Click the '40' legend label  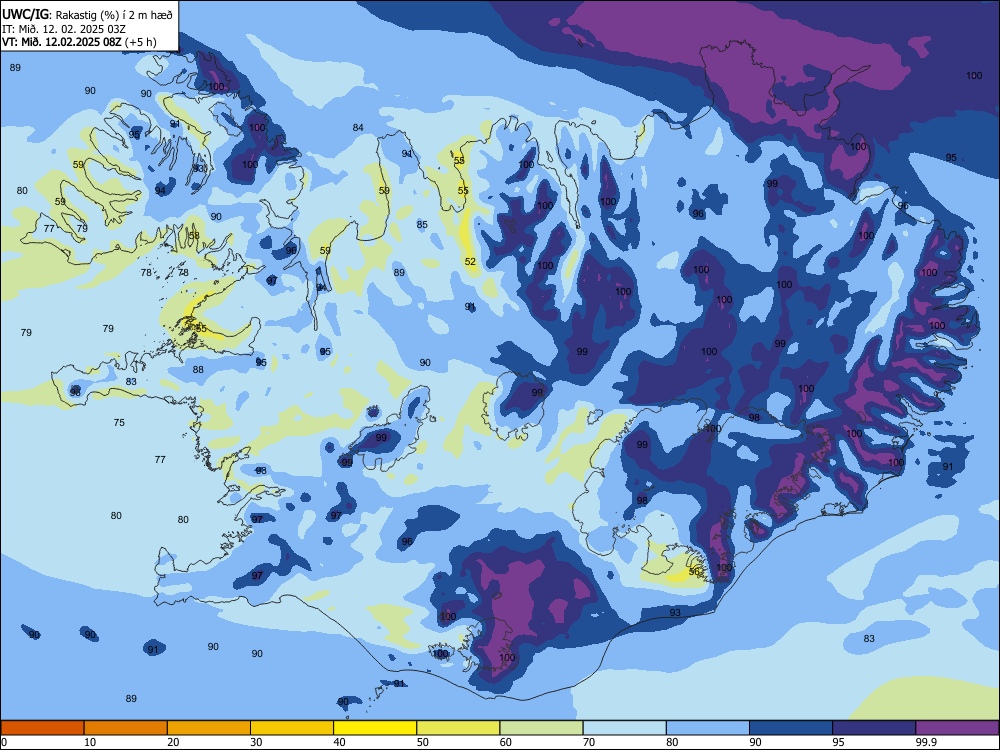[x=339, y=742]
